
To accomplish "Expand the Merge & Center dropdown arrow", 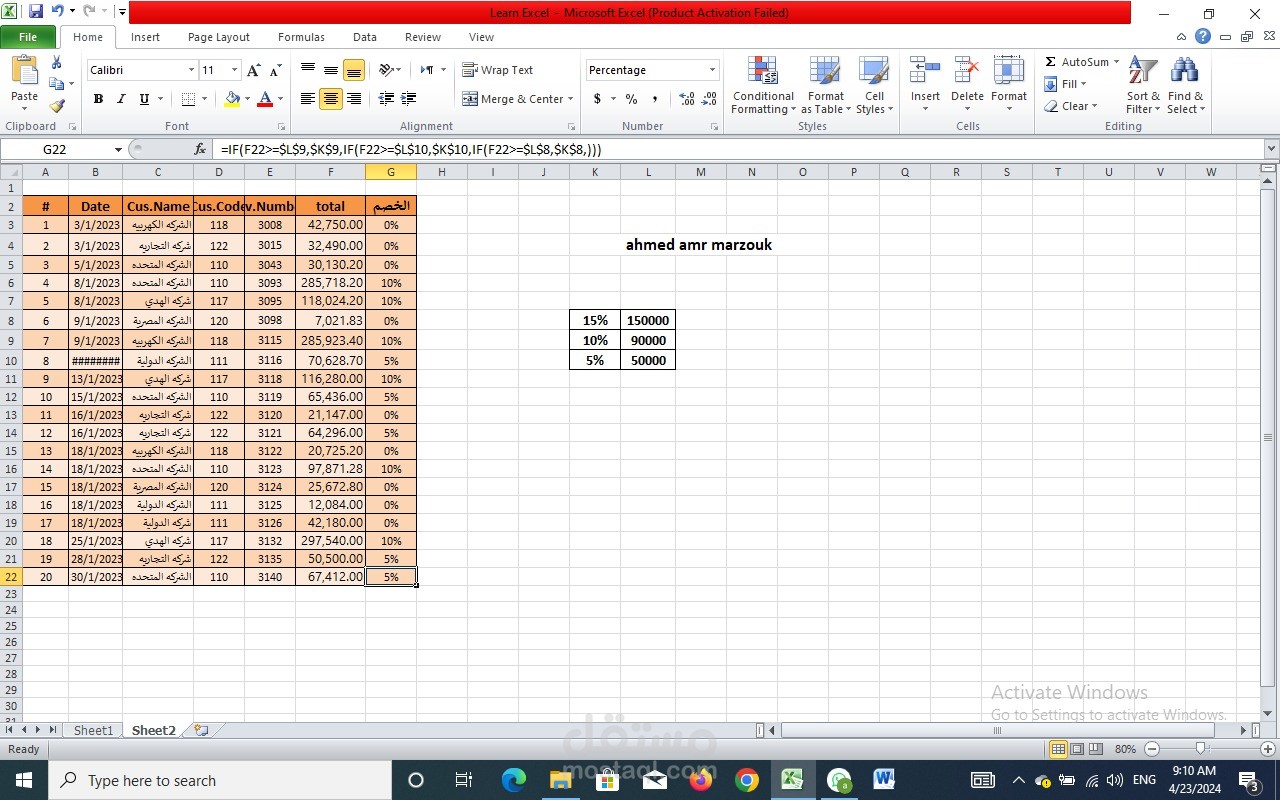I will pyautogui.click(x=570, y=99).
